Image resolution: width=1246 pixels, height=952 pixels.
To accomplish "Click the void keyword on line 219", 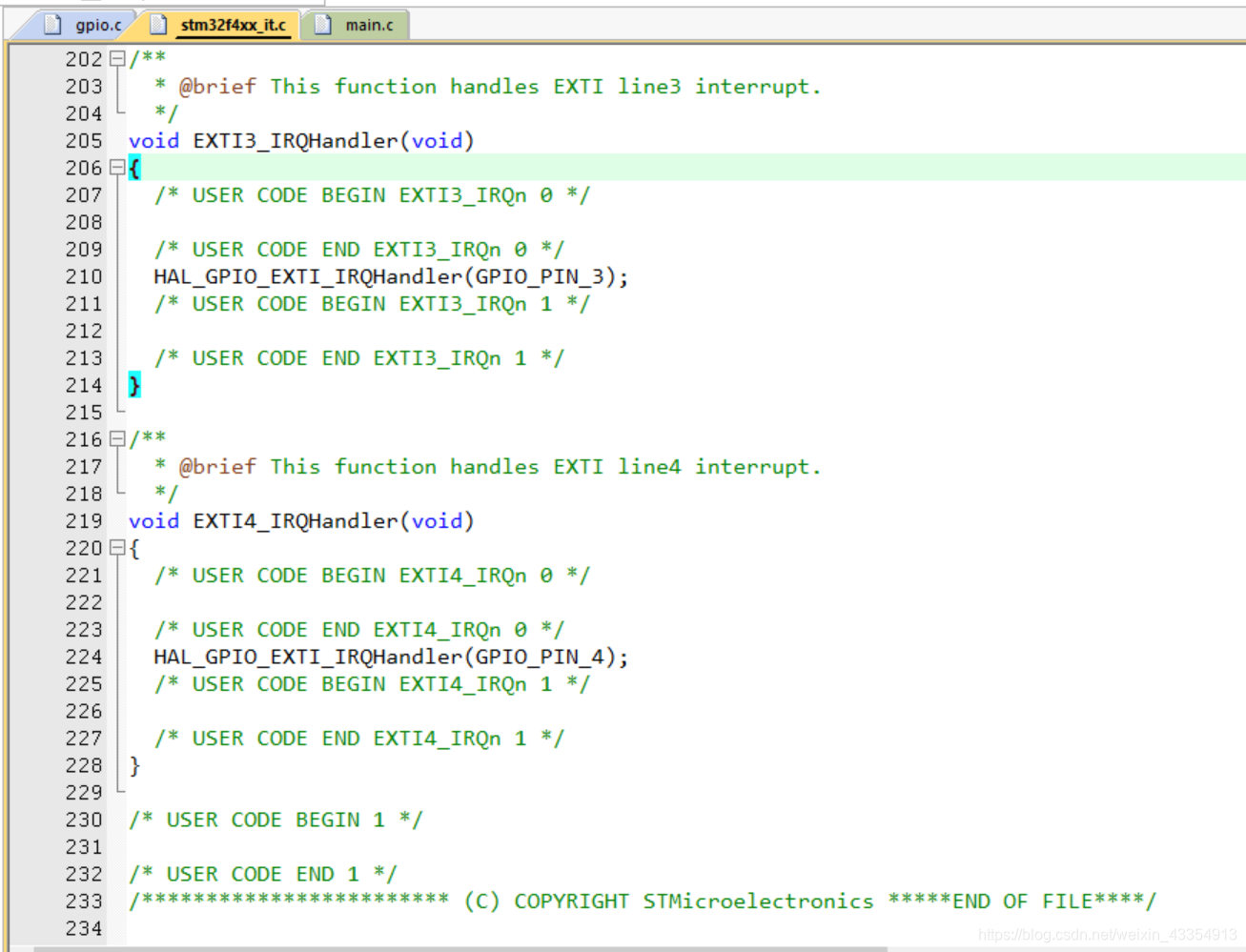I will [153, 521].
